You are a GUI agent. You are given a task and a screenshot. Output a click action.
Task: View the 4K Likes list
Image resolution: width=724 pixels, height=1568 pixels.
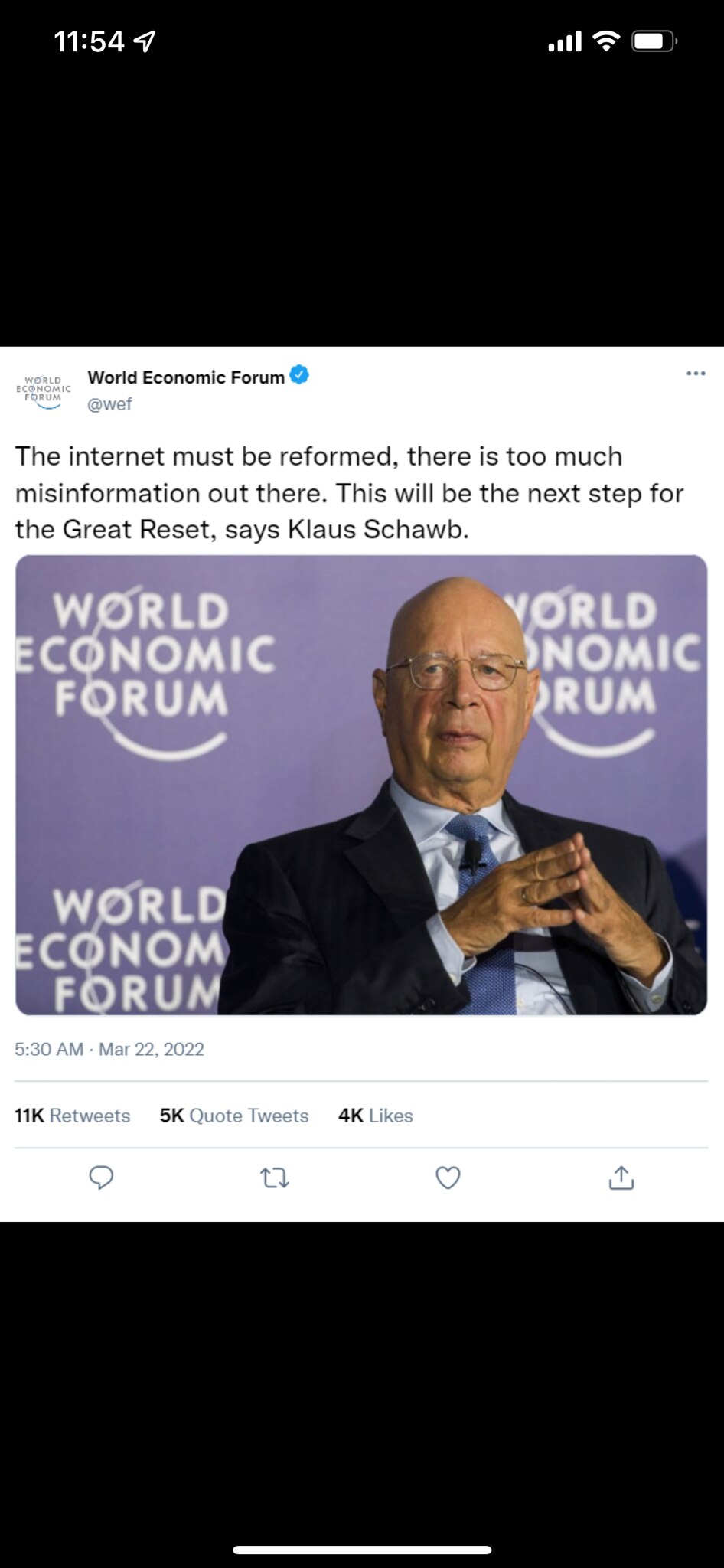(x=375, y=1116)
